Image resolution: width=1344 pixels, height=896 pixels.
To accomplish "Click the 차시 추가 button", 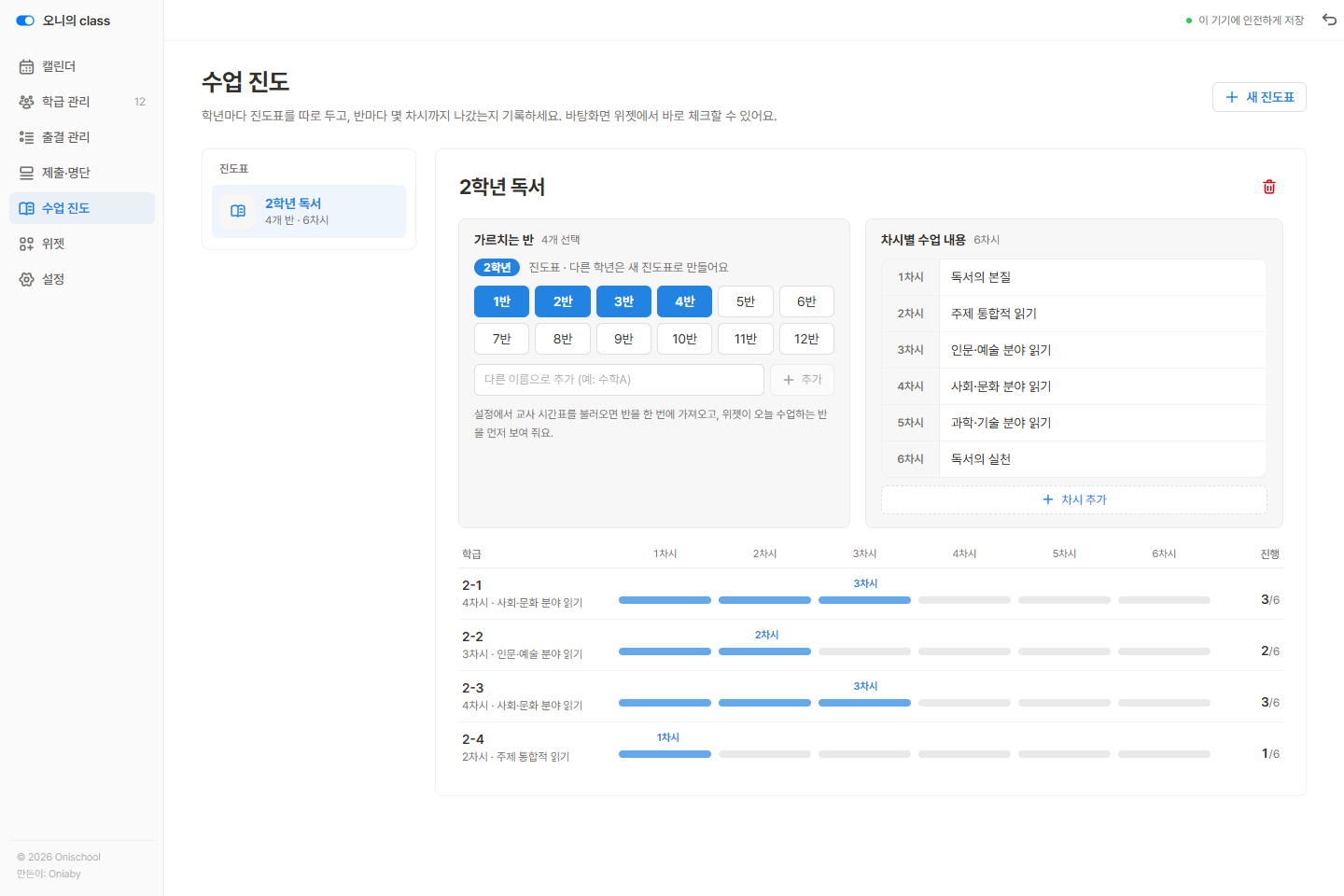I will click(x=1074, y=499).
